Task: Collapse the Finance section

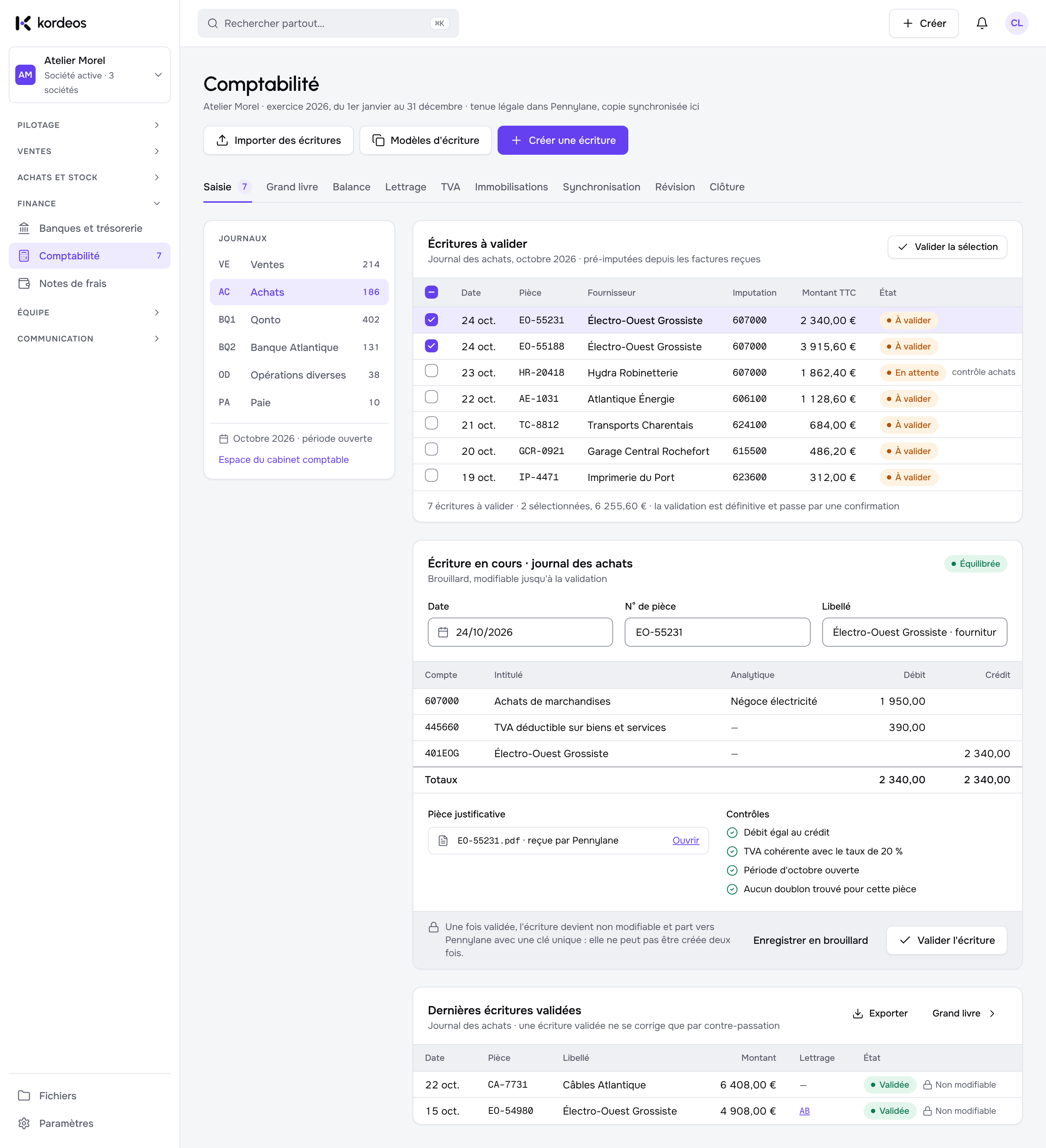Action: [89, 204]
